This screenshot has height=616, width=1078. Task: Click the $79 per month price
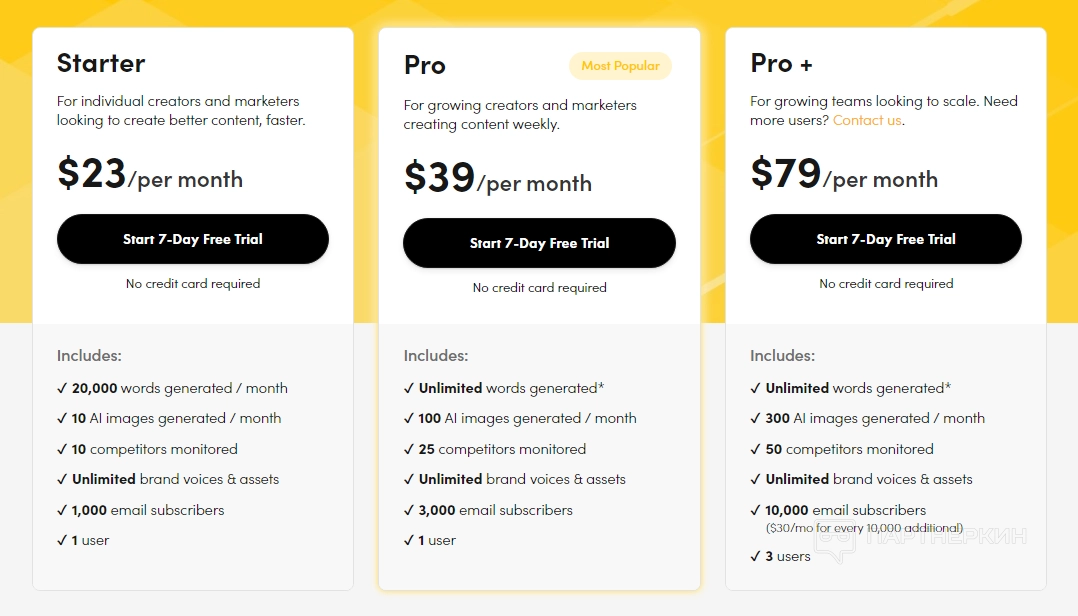pyautogui.click(x=844, y=174)
